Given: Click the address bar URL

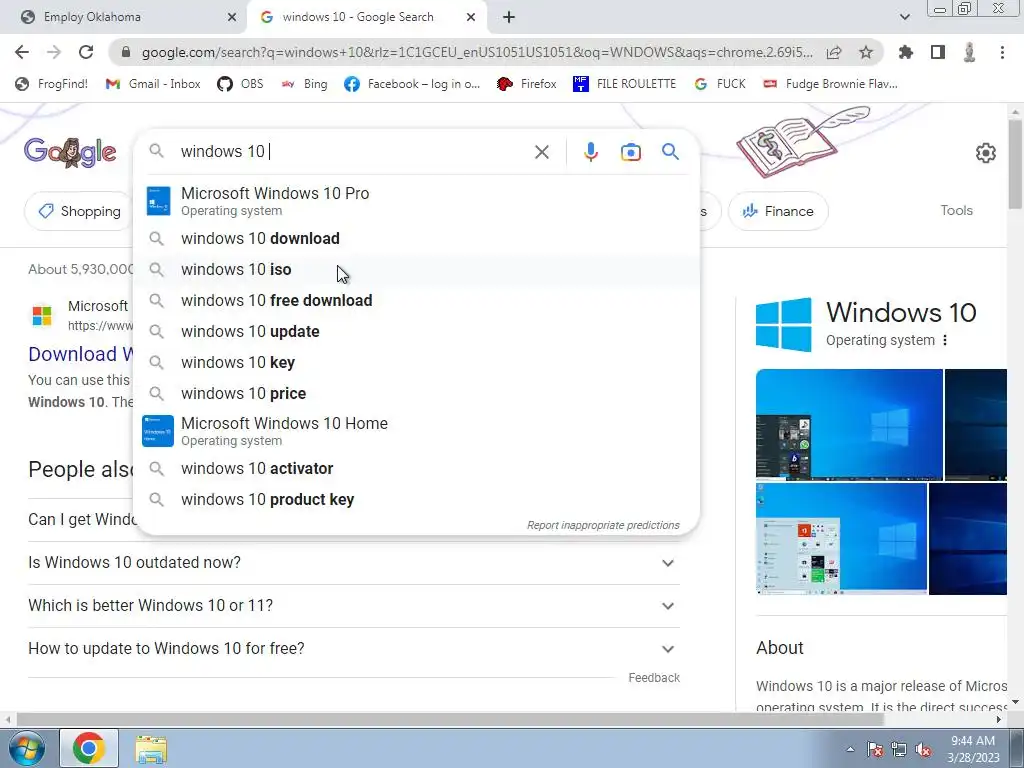Looking at the screenshot, I should click(x=477, y=52).
